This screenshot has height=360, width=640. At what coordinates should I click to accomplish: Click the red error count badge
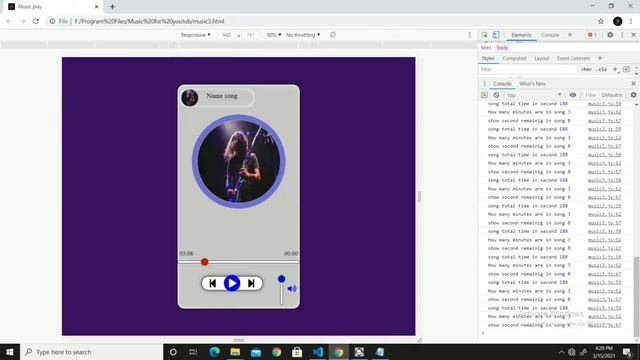click(592, 35)
